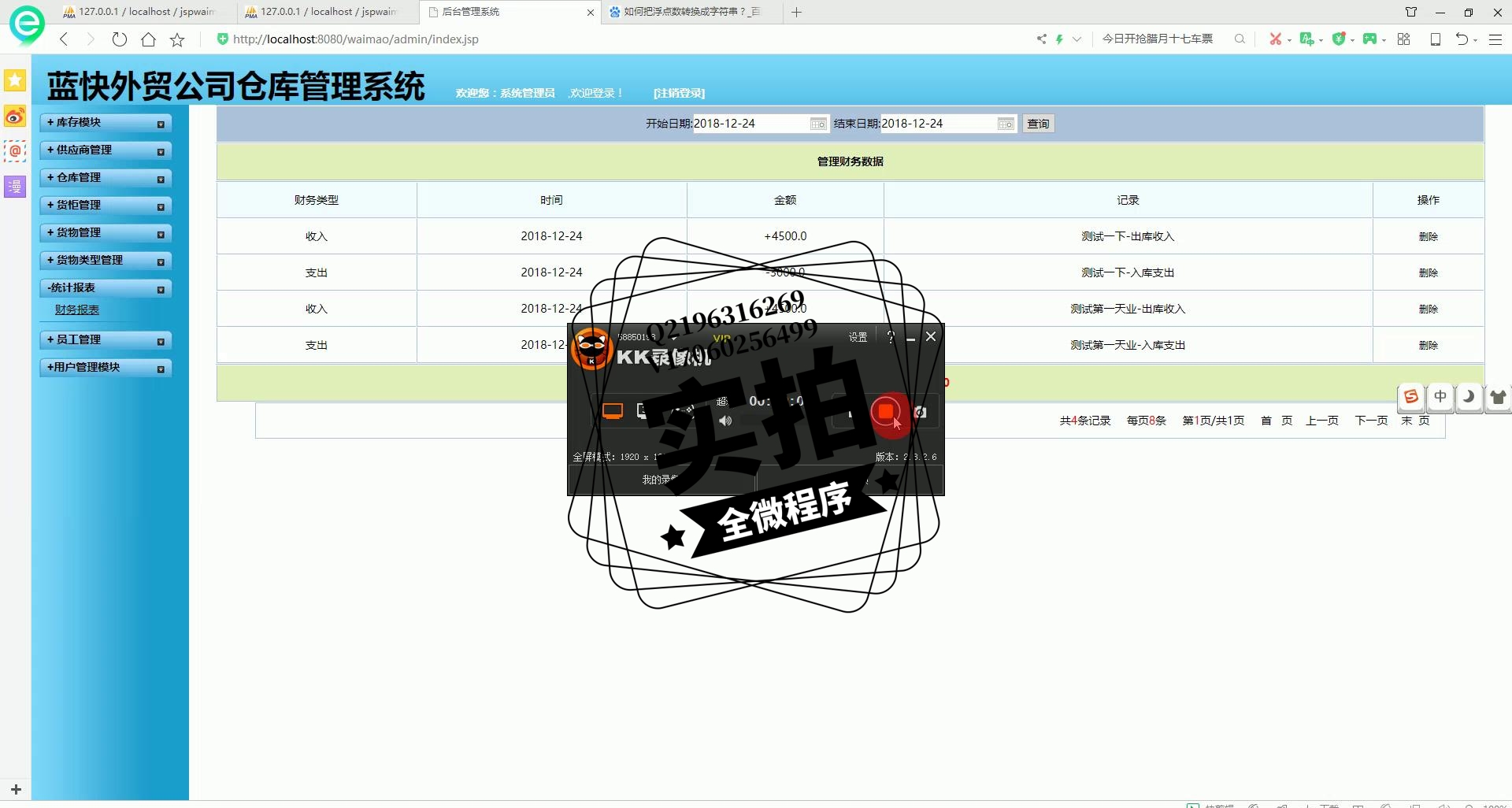1512x808 pixels.
Task: Reload the page with refresh icon
Action: (x=120, y=39)
